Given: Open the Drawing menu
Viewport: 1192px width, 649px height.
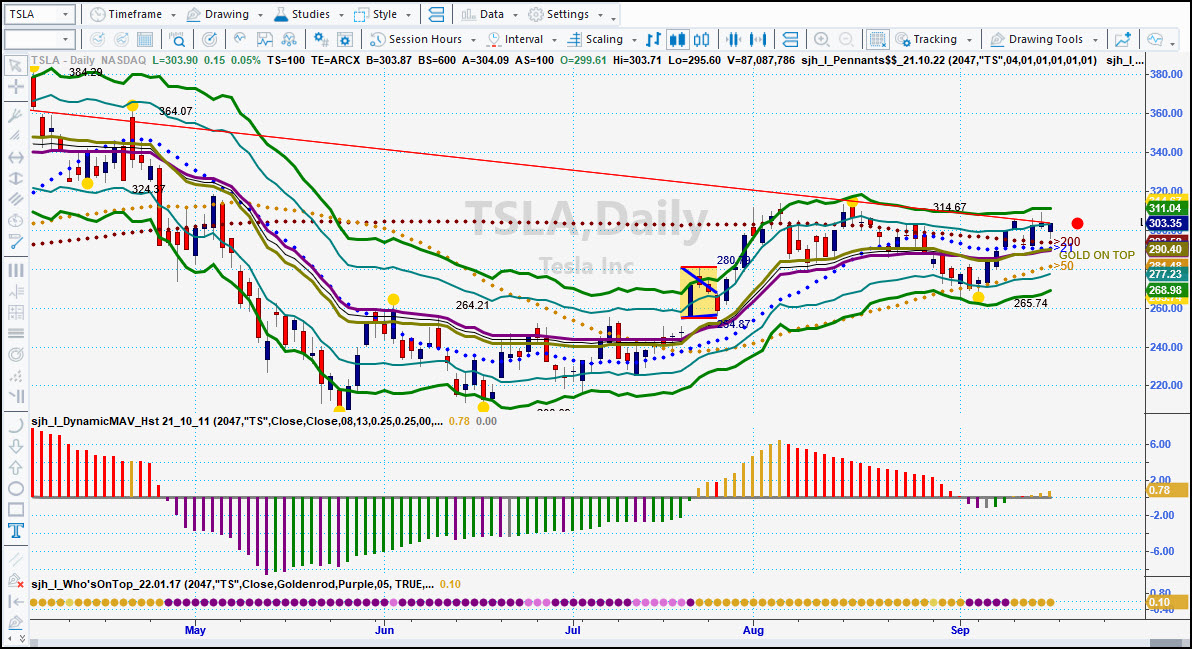Looking at the screenshot, I should pos(224,14).
